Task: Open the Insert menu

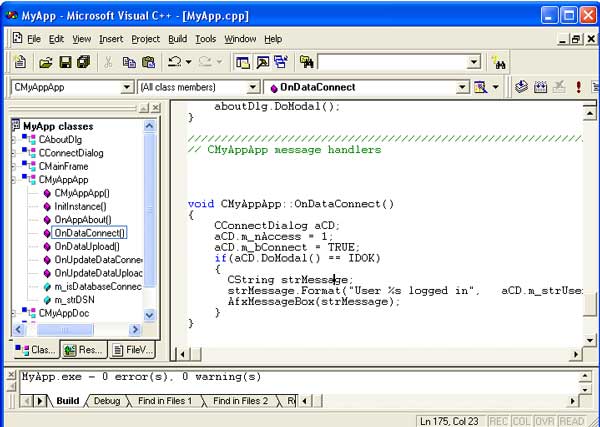Action: (111, 39)
